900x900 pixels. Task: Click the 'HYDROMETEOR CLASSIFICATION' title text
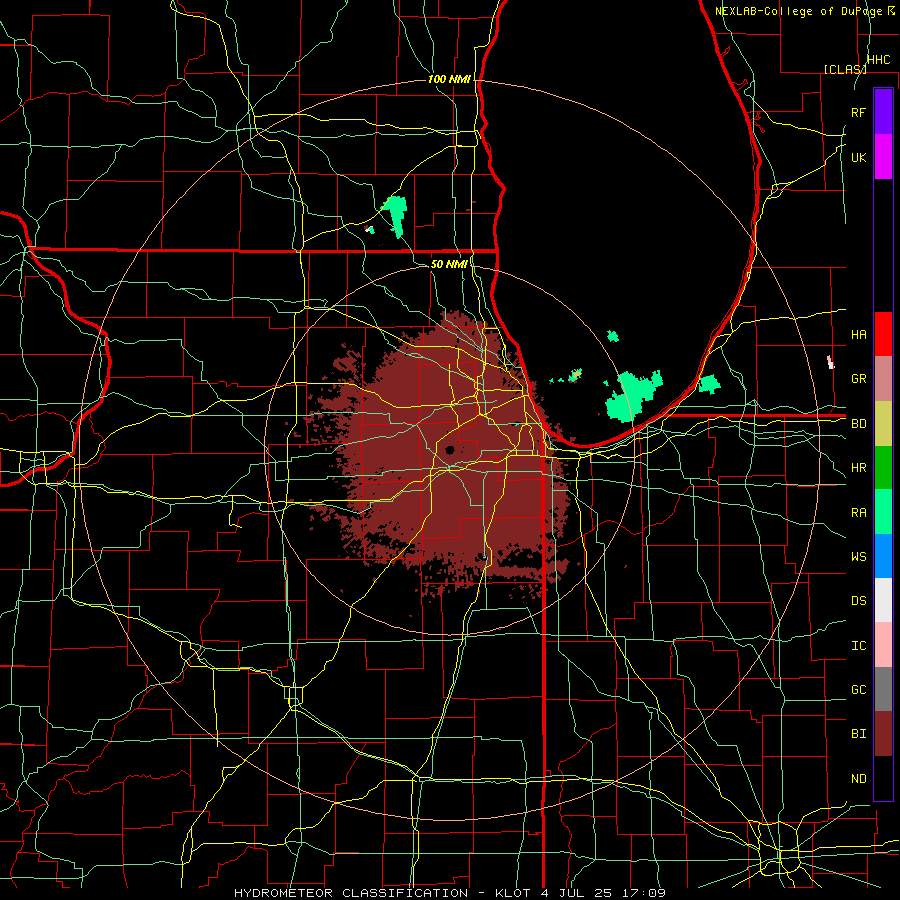point(351,893)
